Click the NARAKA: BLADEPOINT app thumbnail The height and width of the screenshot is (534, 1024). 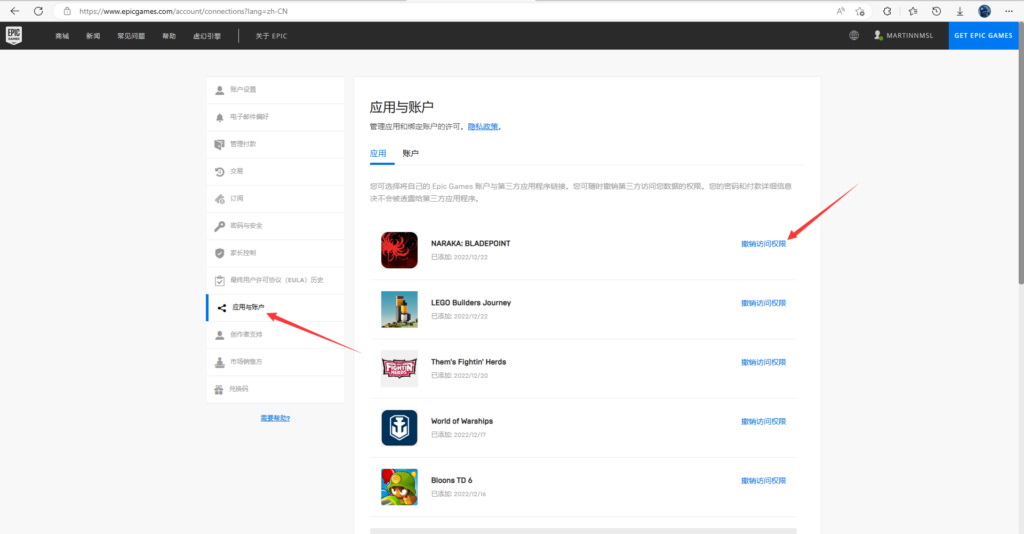tap(399, 250)
